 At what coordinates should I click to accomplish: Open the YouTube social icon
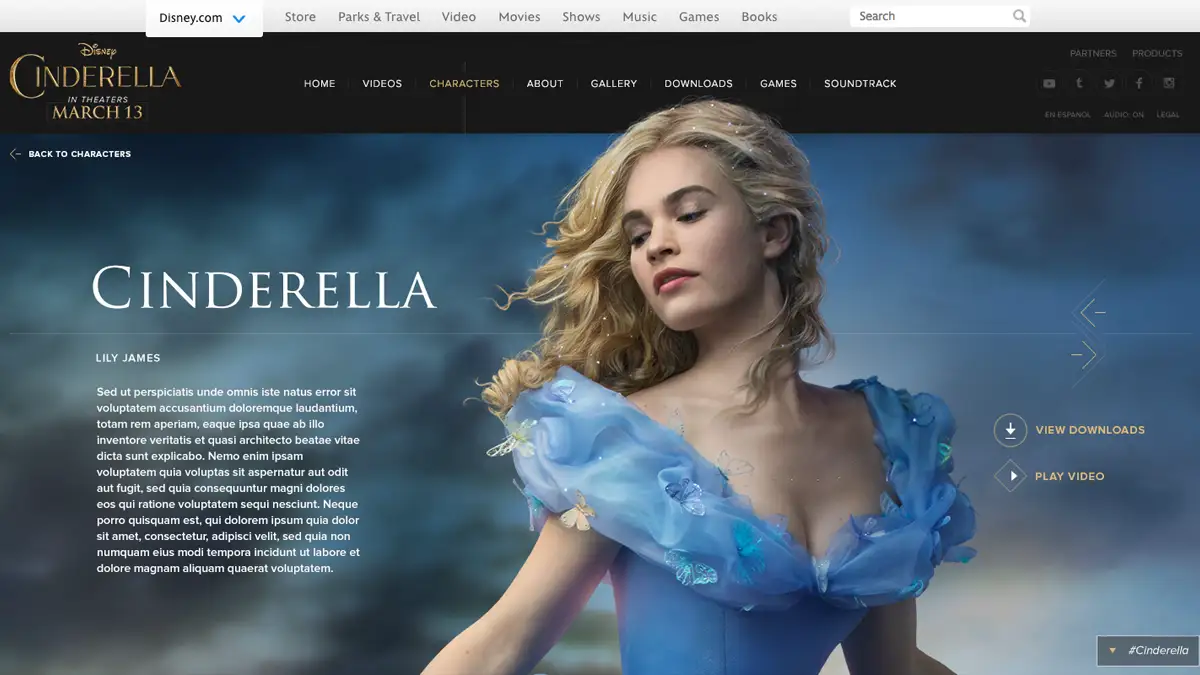click(x=1048, y=84)
